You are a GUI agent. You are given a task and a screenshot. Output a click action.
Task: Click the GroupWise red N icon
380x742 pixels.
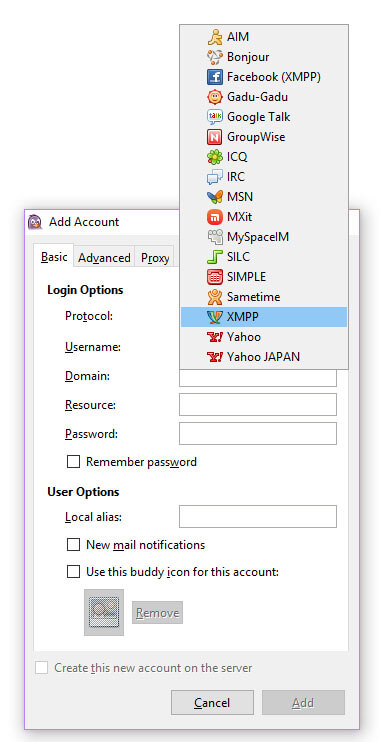(214, 137)
